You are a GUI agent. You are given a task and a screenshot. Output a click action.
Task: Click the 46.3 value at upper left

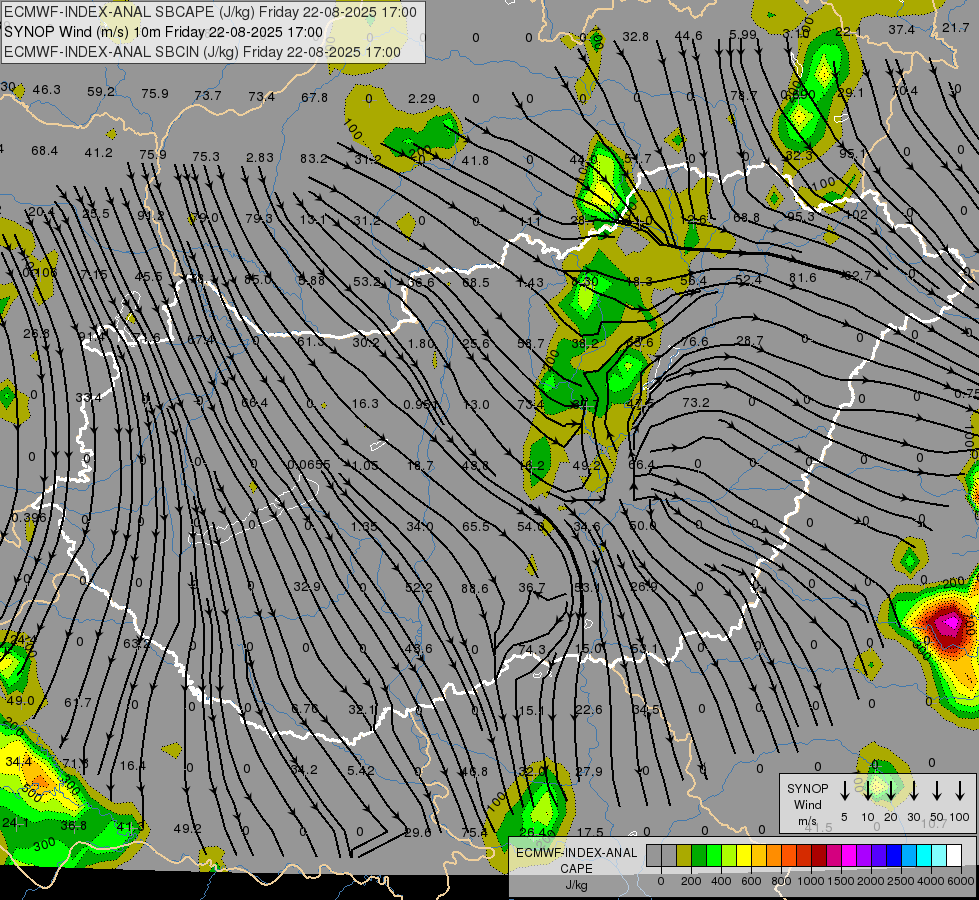click(x=47, y=90)
